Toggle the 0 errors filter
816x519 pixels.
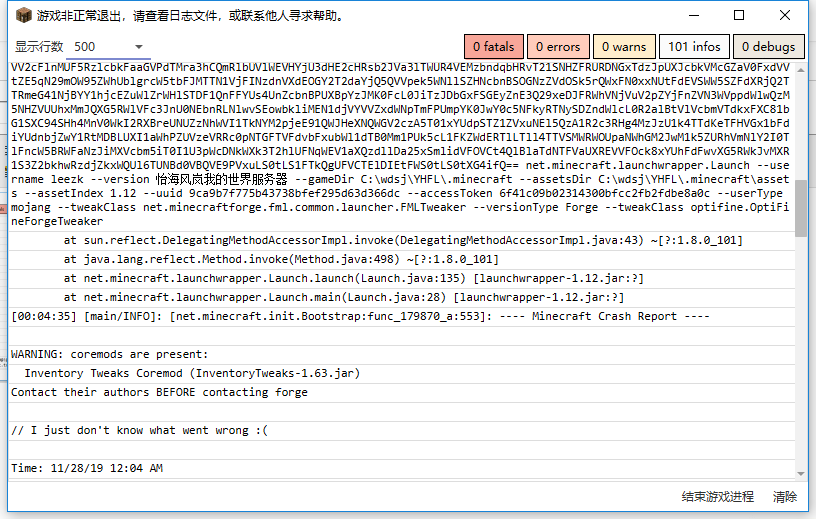tap(558, 47)
